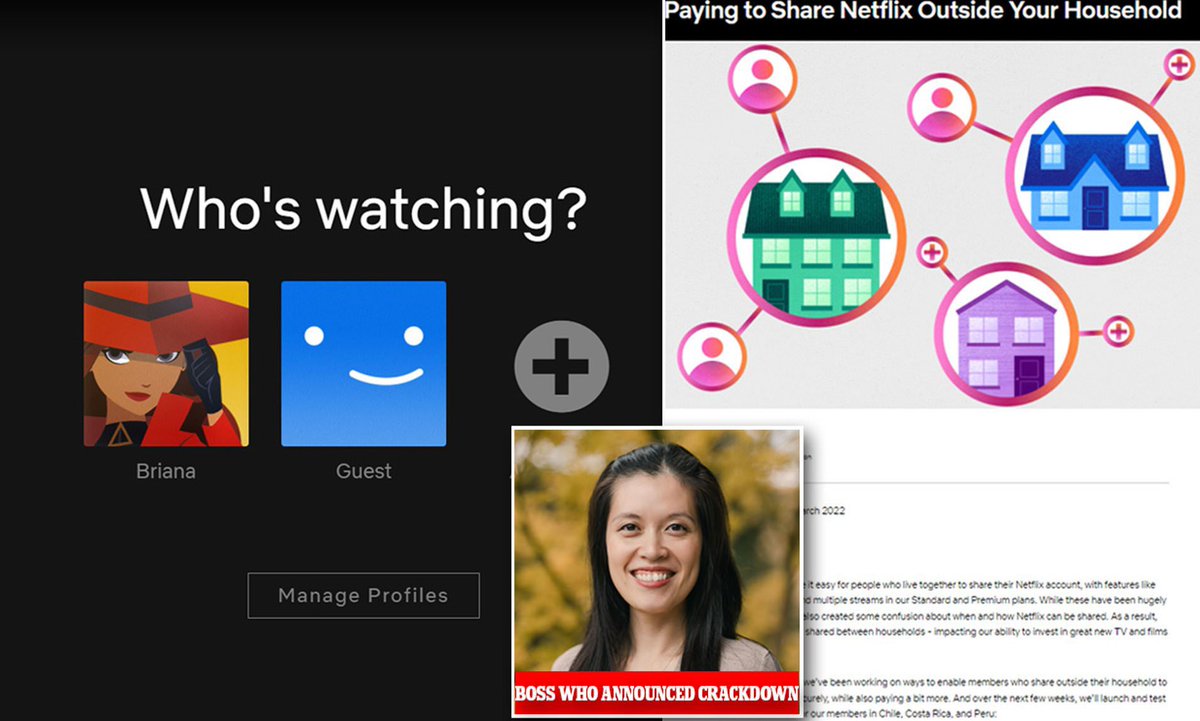Click the 'Guest' profile name

click(364, 472)
